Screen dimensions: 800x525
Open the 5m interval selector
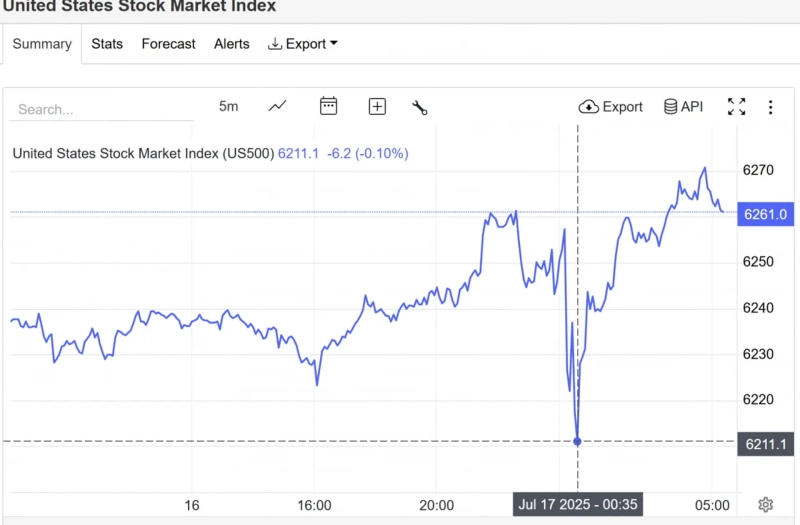click(229, 106)
